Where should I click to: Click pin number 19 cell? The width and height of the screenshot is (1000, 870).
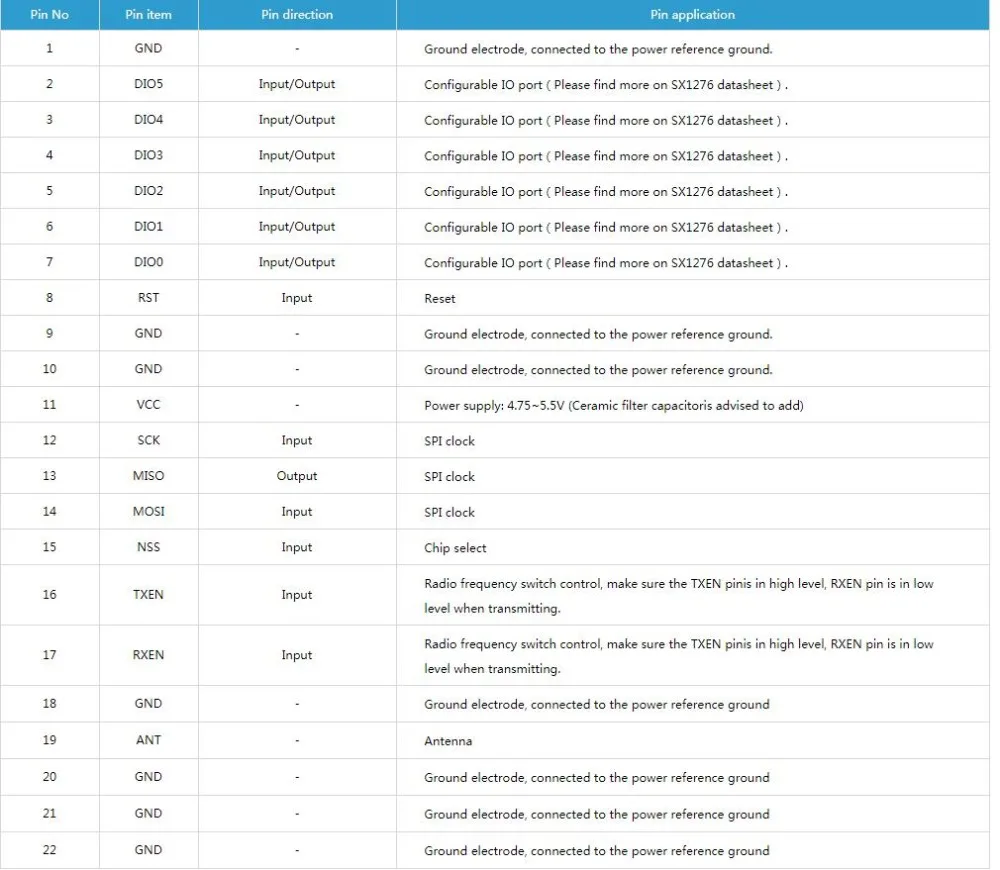click(50, 740)
